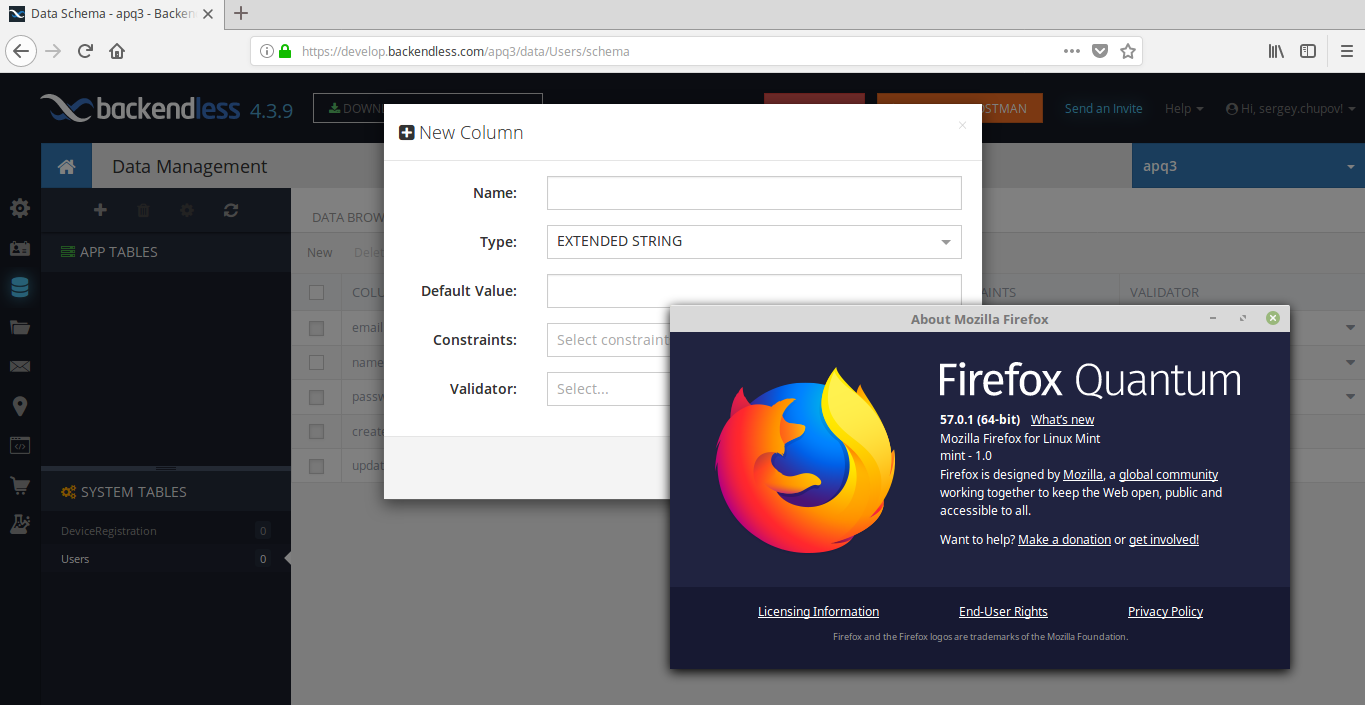Click New button in schema toolbar
Image resolution: width=1365 pixels, height=705 pixels.
(x=320, y=253)
